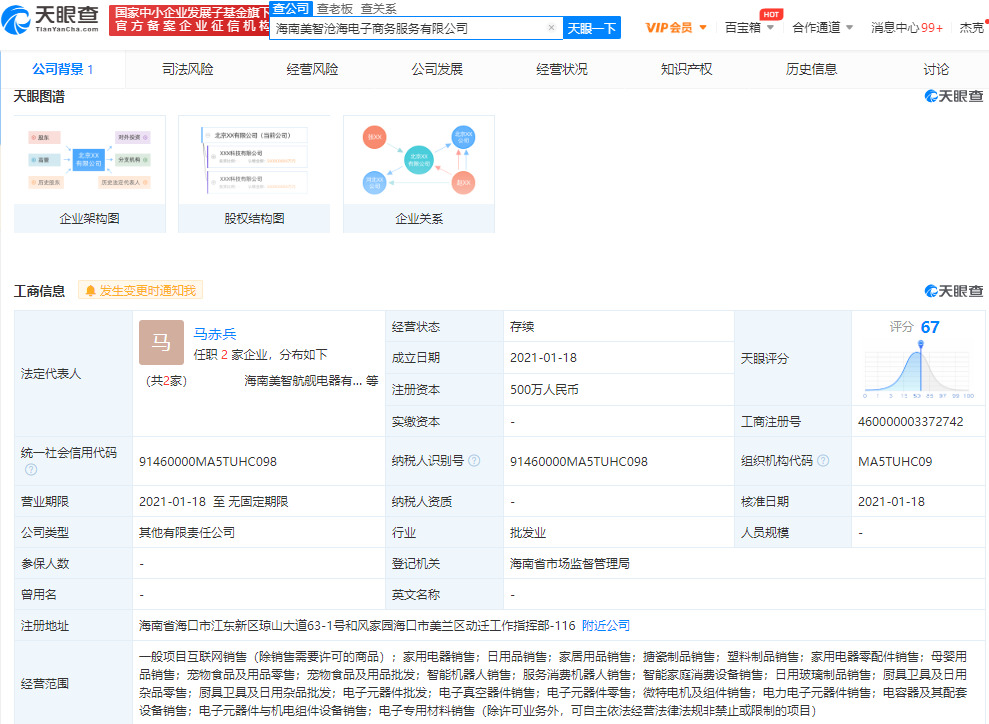This screenshot has height=724, width=989.
Task: Open the VIP会员 dropdown menu
Action: pos(676,28)
